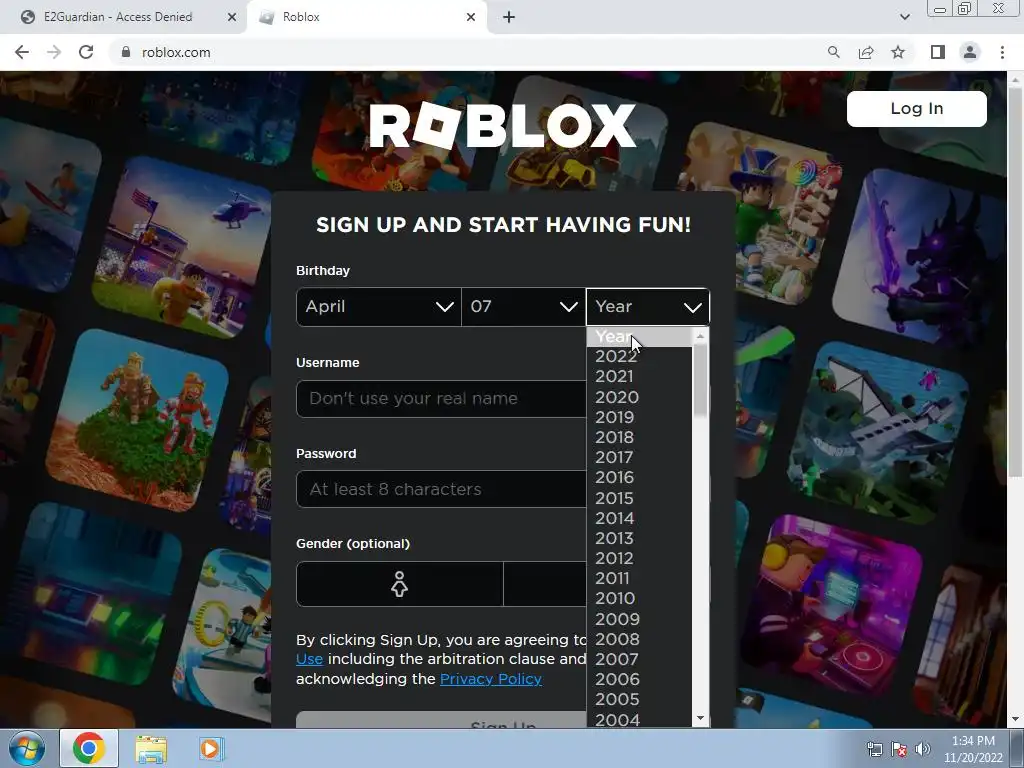Switch to the Roblox tab
The height and width of the screenshot is (768, 1024).
366,17
